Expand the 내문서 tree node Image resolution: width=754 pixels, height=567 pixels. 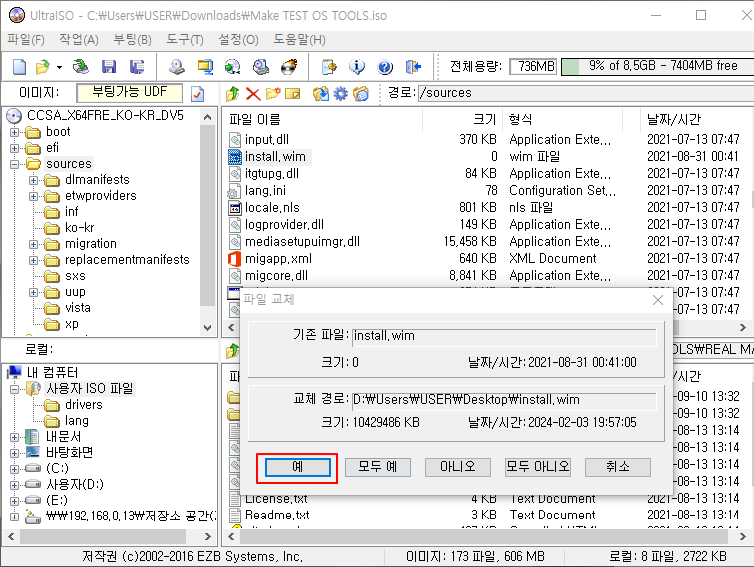pos(14,437)
